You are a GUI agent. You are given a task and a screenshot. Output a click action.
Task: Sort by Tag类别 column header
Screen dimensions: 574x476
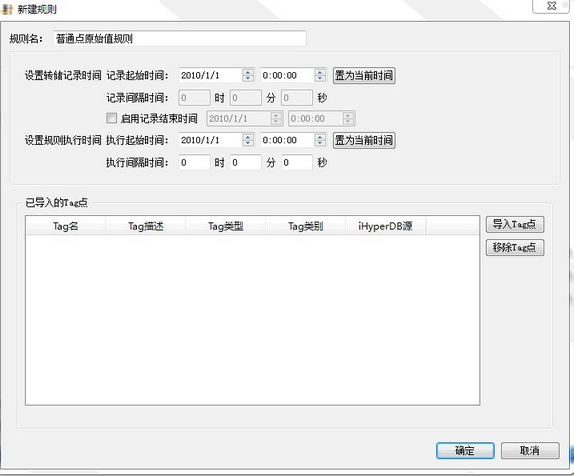point(305,226)
